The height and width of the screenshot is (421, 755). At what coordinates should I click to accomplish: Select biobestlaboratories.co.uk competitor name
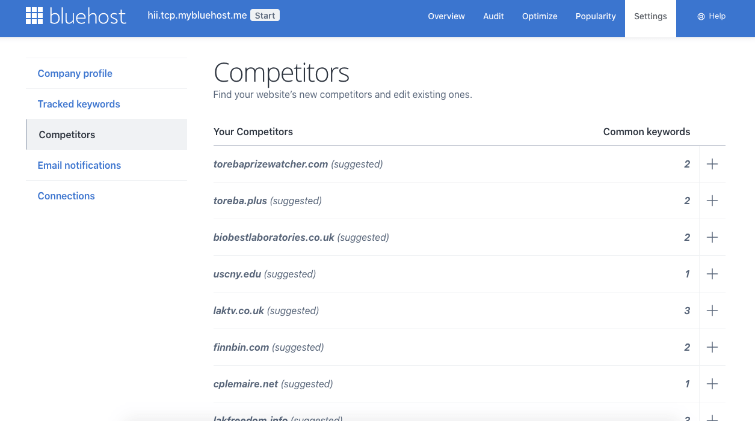pyautogui.click(x=274, y=237)
